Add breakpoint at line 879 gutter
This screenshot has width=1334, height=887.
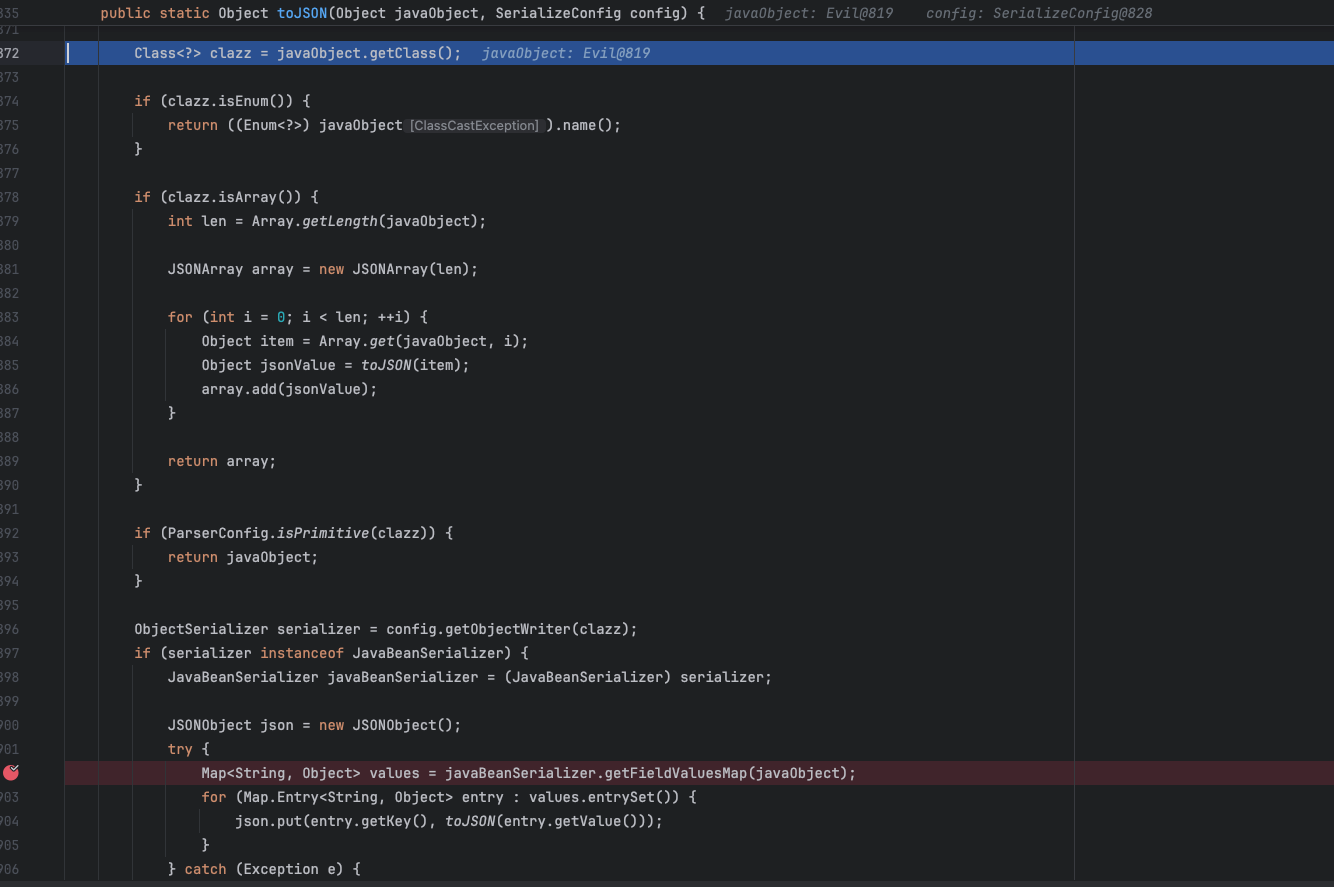[x=10, y=221]
